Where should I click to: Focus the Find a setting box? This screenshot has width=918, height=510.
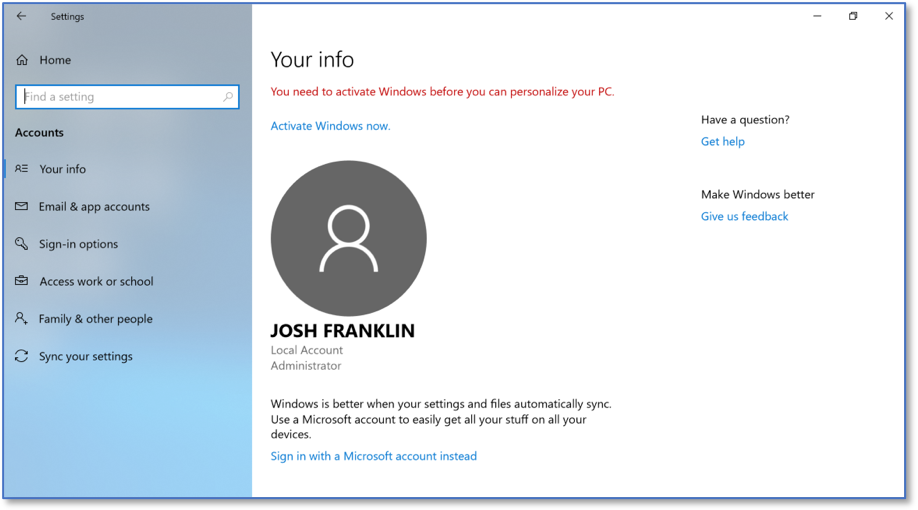coord(127,97)
